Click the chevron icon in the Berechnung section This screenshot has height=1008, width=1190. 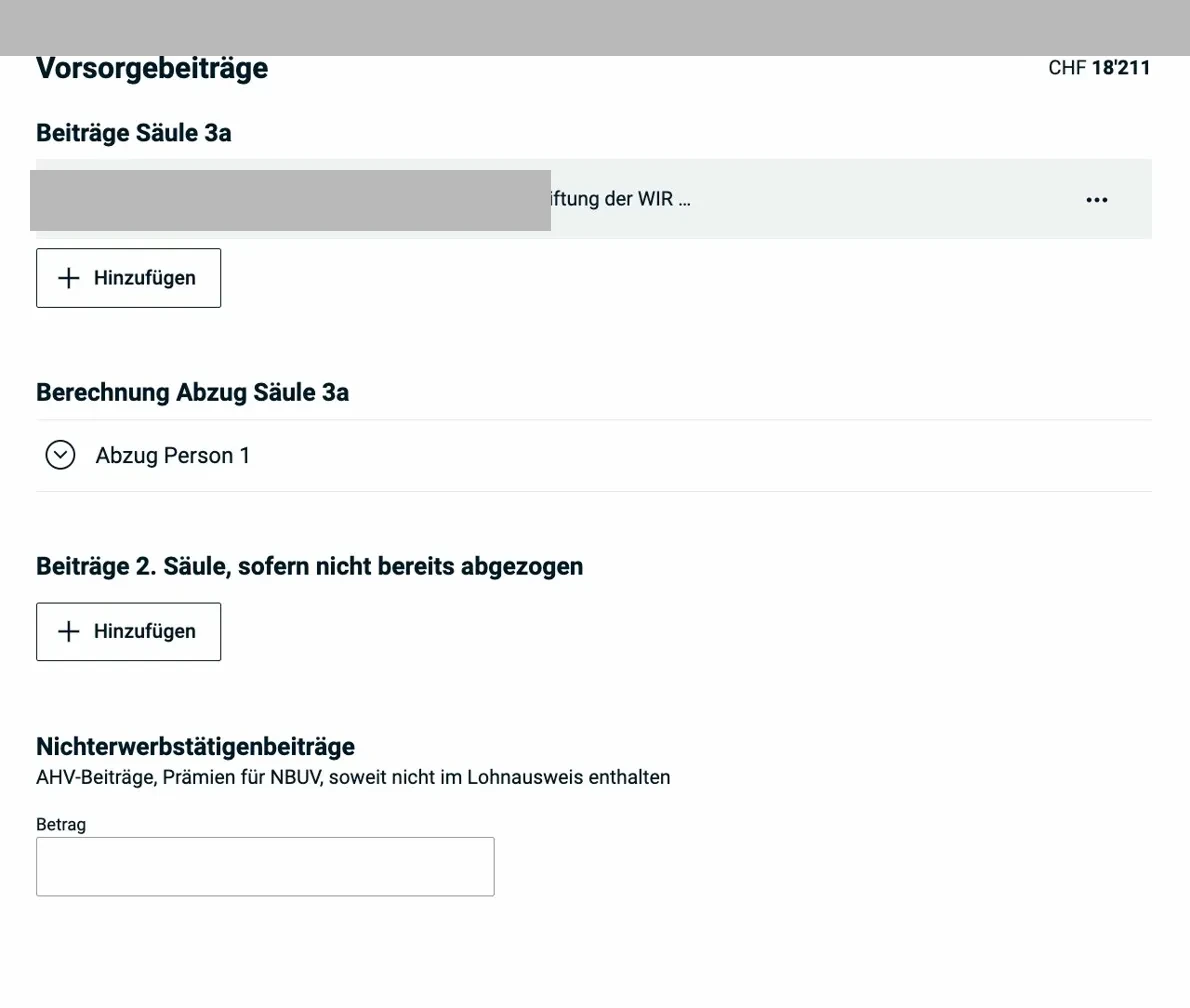[60, 455]
